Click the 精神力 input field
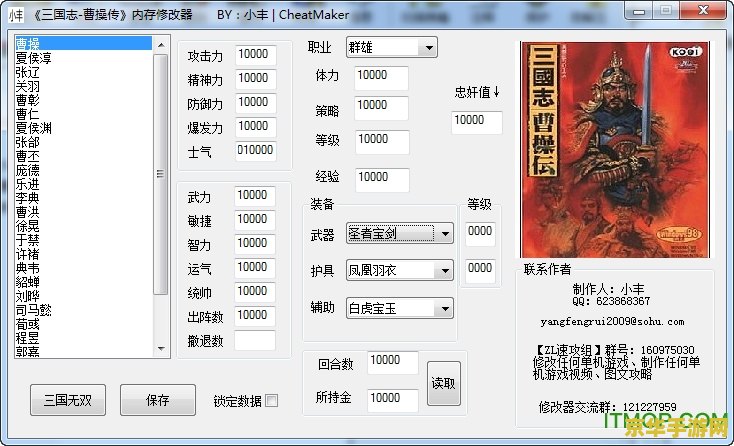This screenshot has width=734, height=446. tap(256, 79)
